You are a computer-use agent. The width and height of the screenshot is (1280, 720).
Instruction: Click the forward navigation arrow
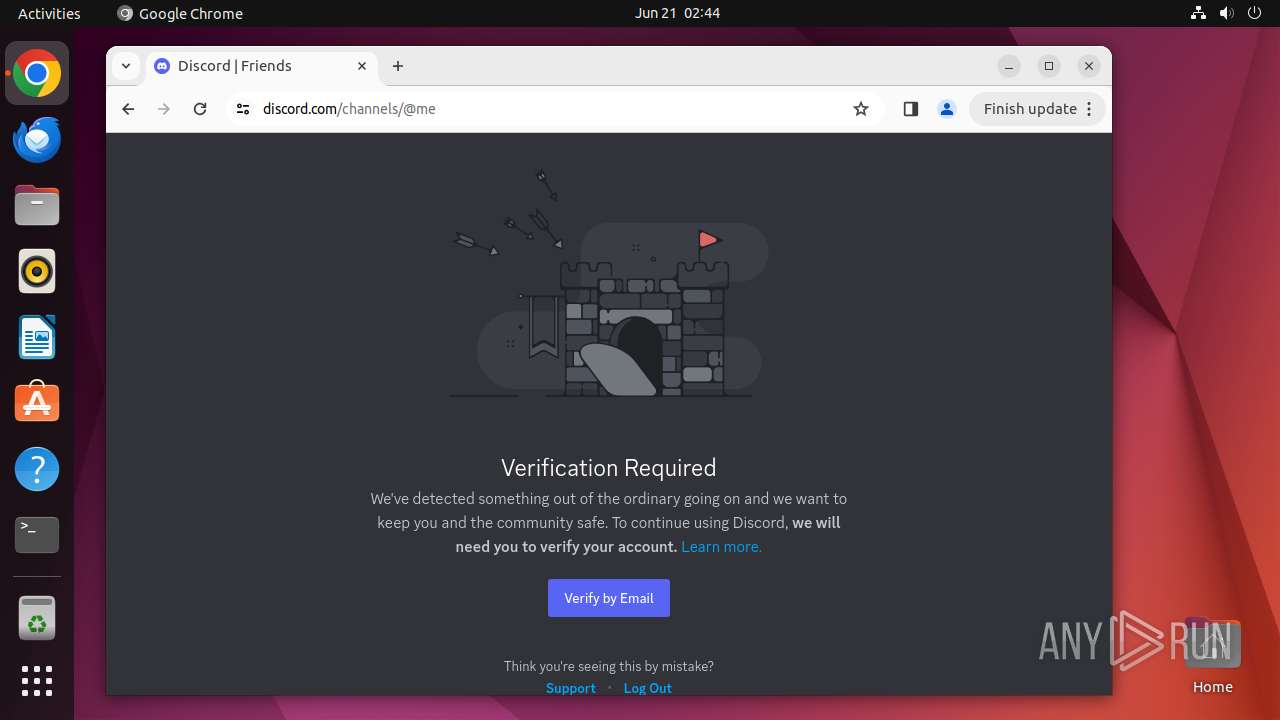pos(164,109)
